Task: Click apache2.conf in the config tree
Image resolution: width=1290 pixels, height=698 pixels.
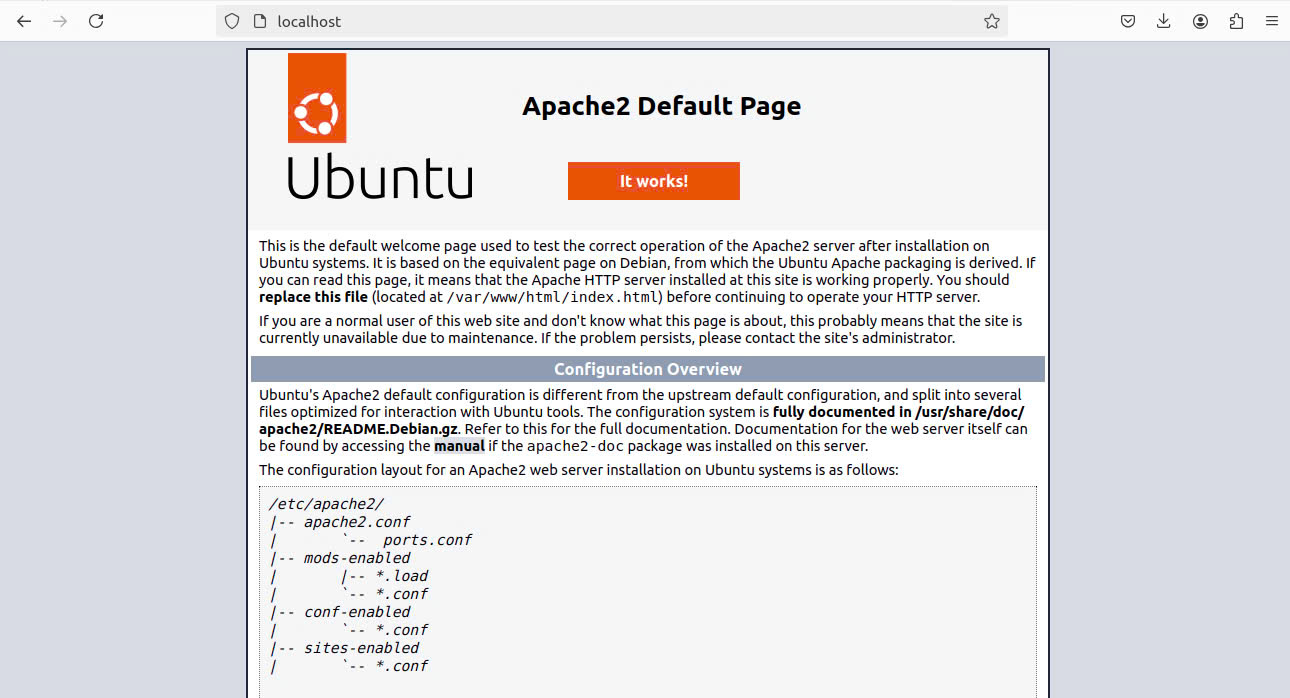Action: click(x=357, y=522)
